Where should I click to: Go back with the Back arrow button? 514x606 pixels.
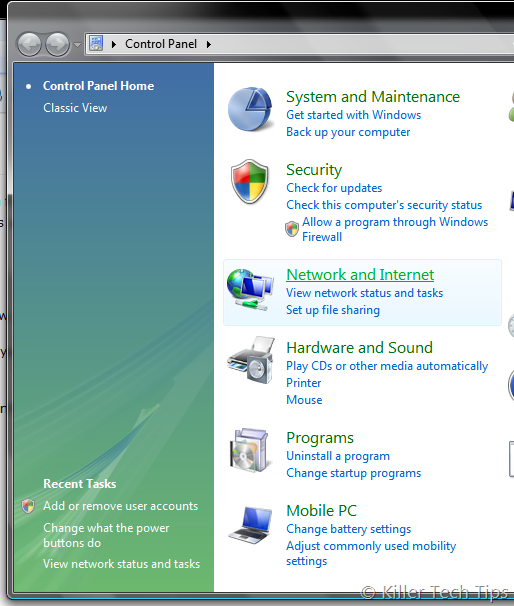[29, 44]
